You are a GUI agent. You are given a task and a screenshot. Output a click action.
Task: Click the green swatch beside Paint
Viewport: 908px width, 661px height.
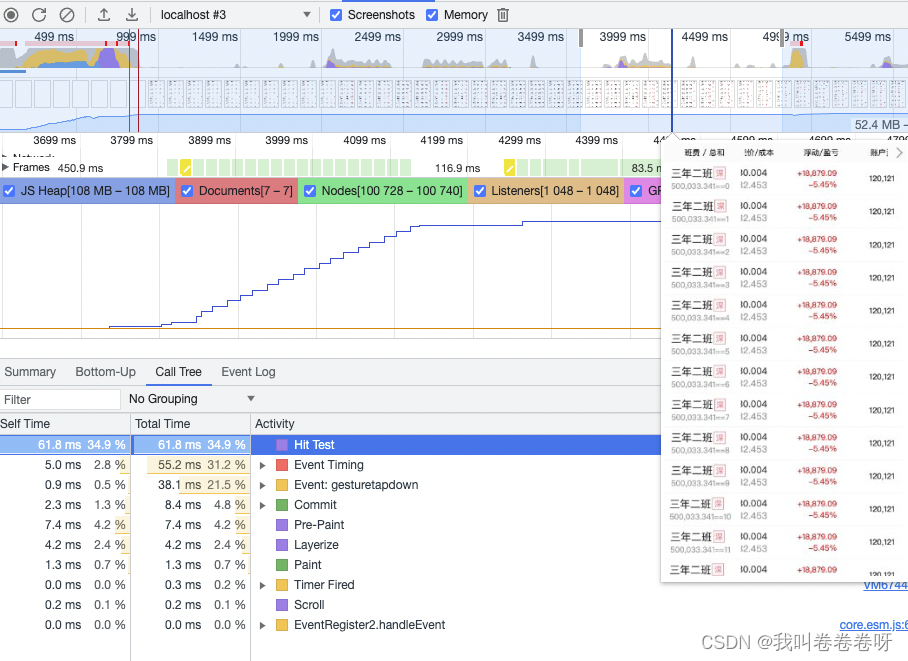coord(282,565)
